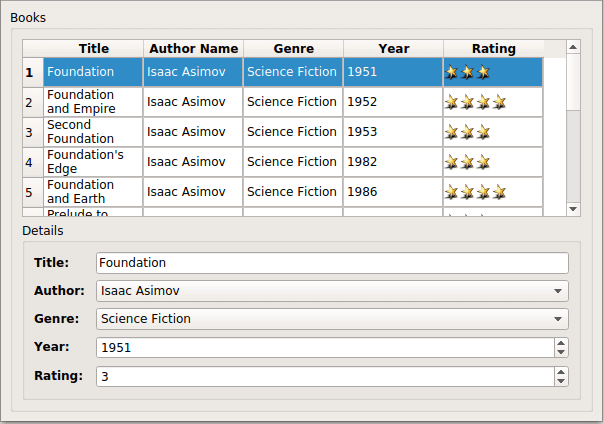Select the Foundation's Edge title cell
Image resolution: width=604 pixels, height=424 pixels.
coord(92,162)
